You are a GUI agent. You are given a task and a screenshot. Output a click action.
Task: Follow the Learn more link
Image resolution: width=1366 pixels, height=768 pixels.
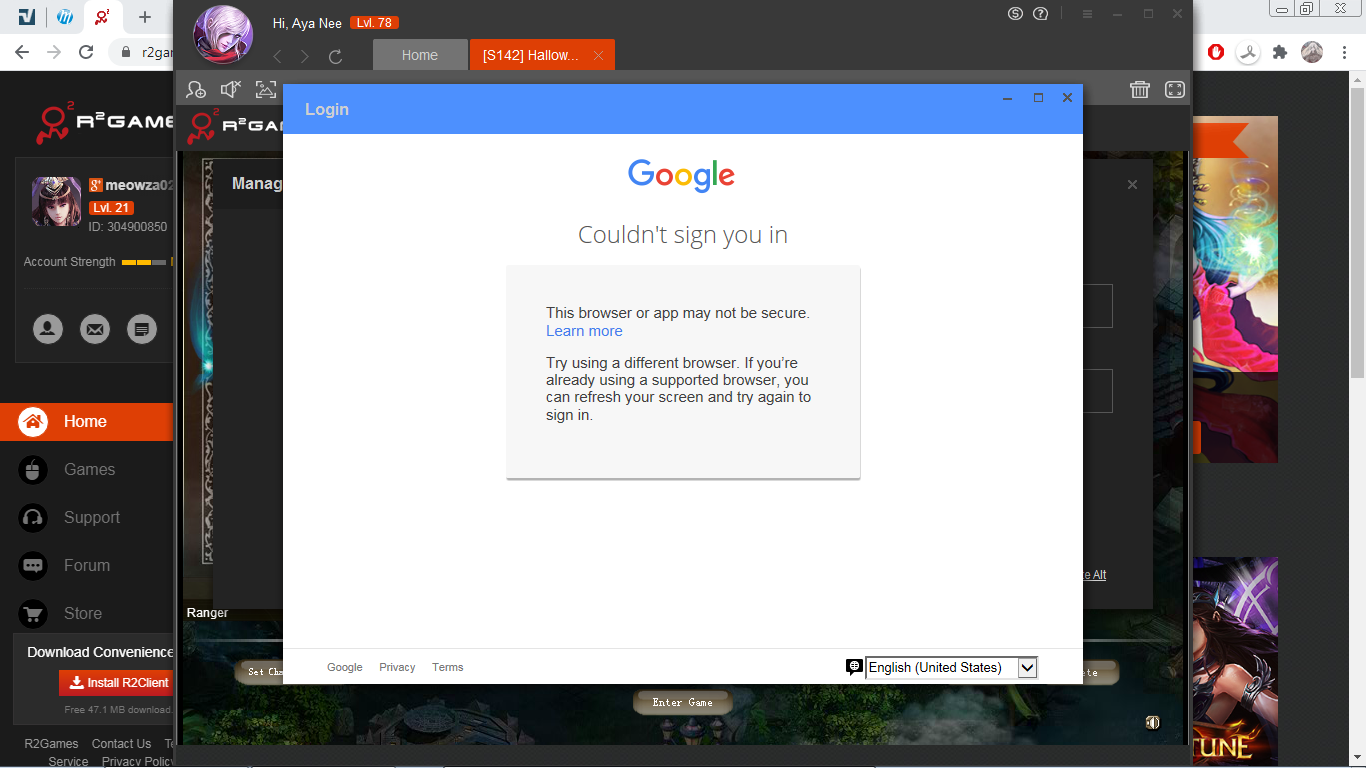[584, 331]
